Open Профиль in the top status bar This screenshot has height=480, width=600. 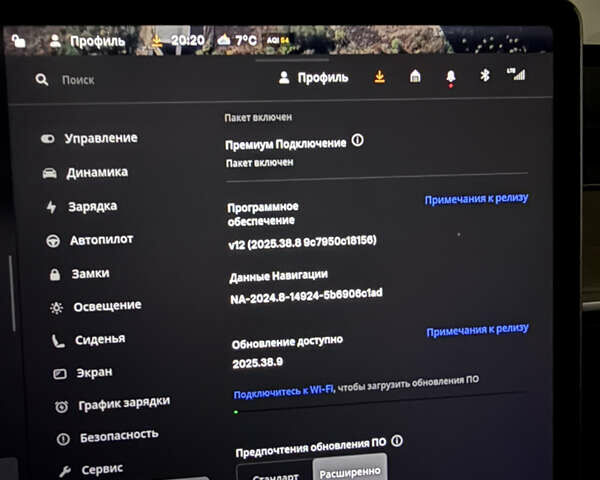(x=88, y=41)
